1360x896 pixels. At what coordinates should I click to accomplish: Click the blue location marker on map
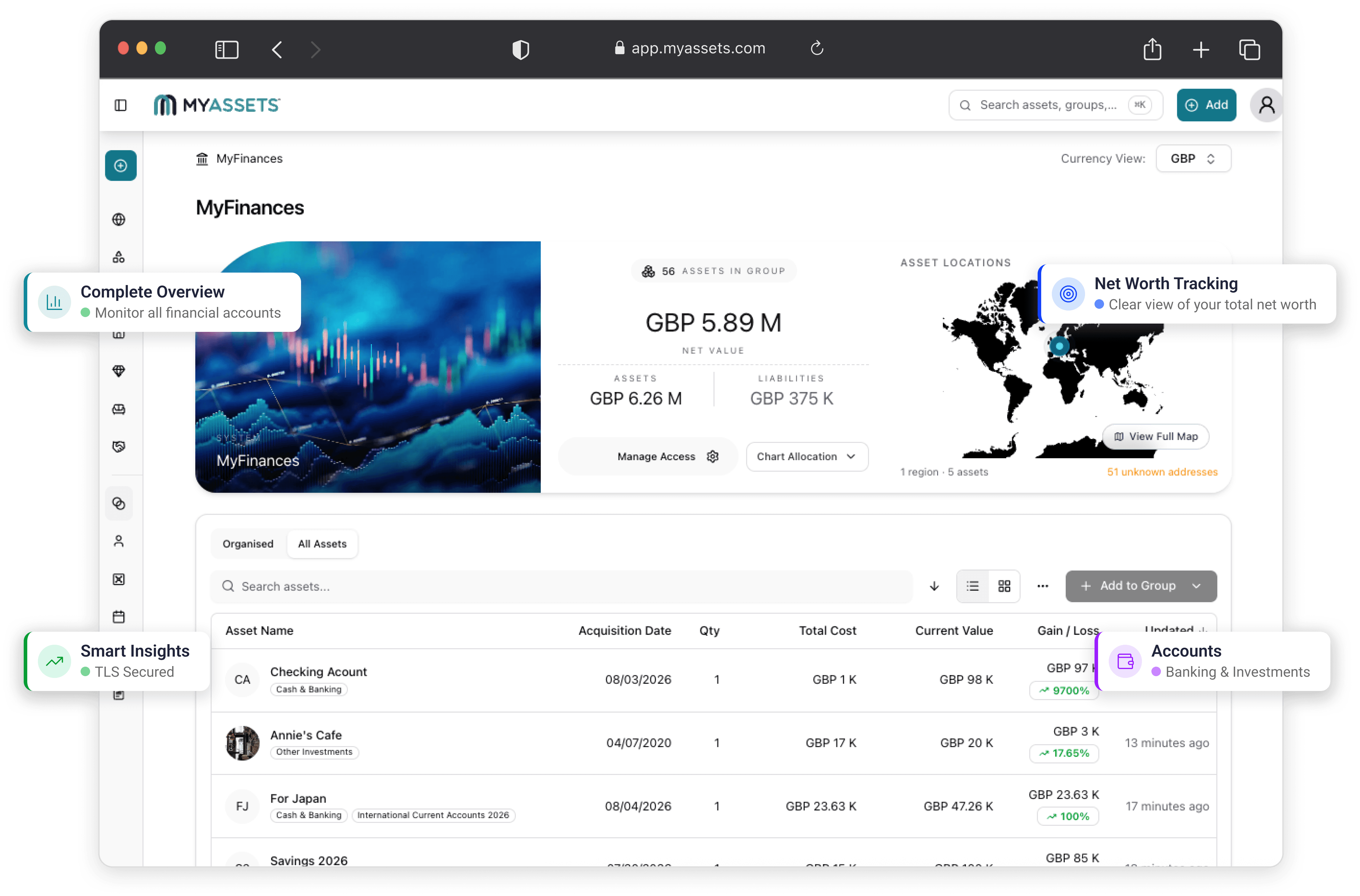(1060, 346)
